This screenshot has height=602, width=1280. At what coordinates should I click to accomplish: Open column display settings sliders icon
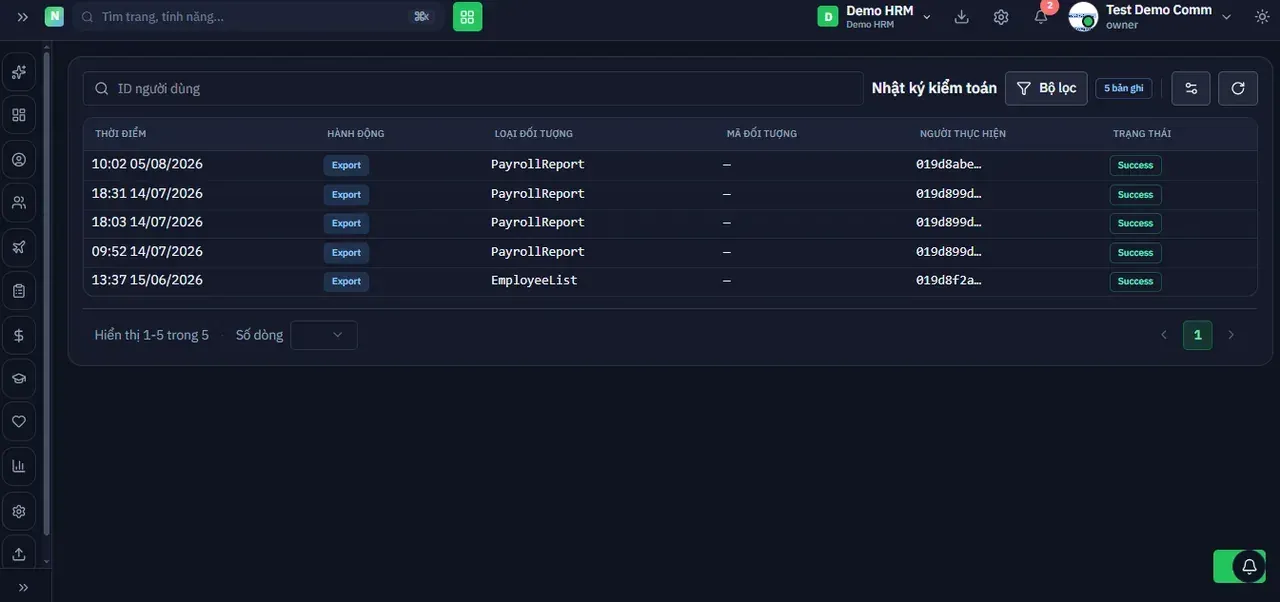(x=1191, y=88)
